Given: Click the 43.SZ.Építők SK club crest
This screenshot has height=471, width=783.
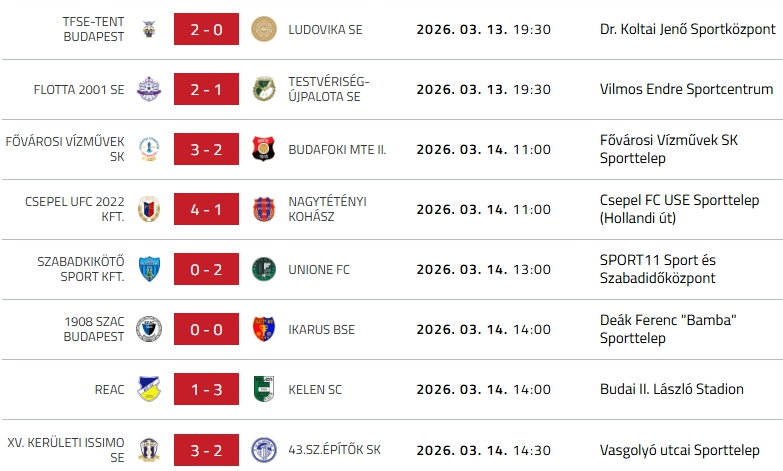Looking at the screenshot, I should (264, 449).
